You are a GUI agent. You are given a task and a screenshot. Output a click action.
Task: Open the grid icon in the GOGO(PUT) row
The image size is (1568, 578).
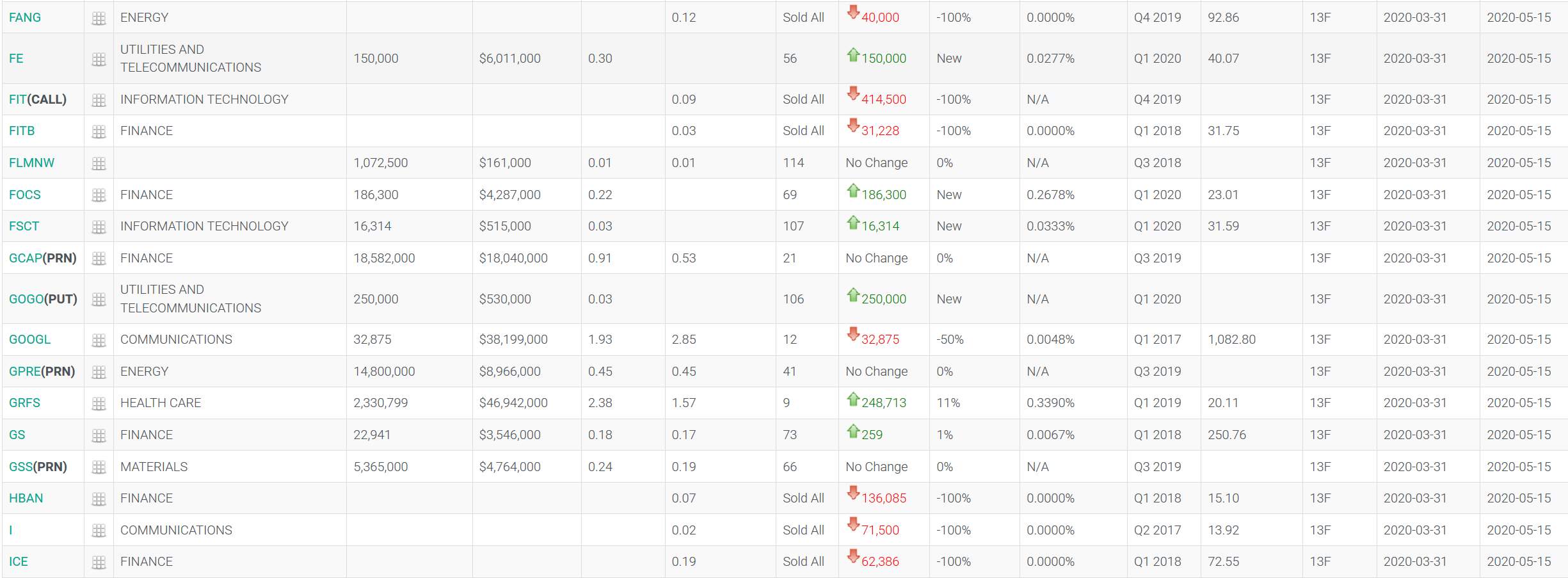coord(99,300)
